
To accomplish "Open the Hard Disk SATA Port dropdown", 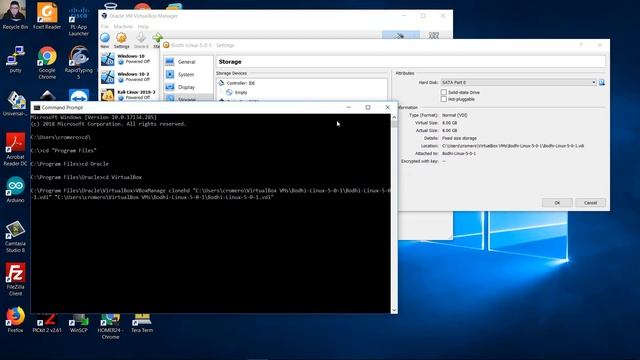I will (518, 82).
